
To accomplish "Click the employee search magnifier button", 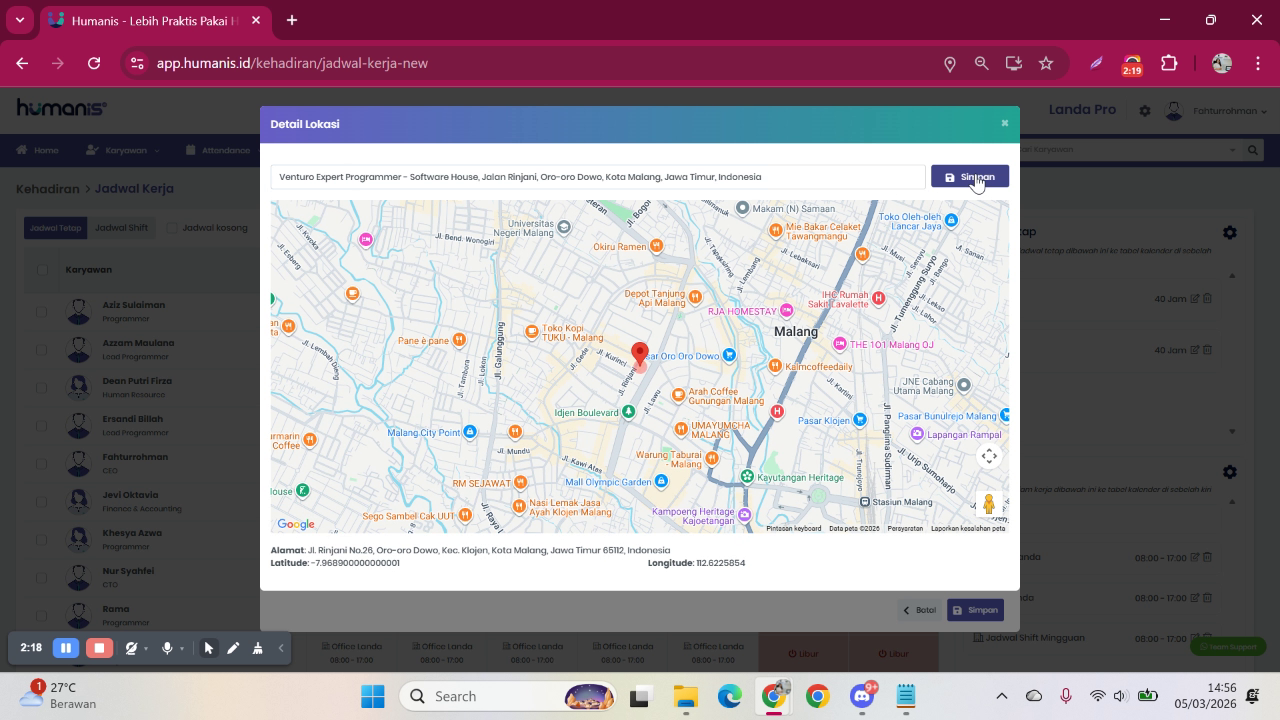I will pos(1252,150).
